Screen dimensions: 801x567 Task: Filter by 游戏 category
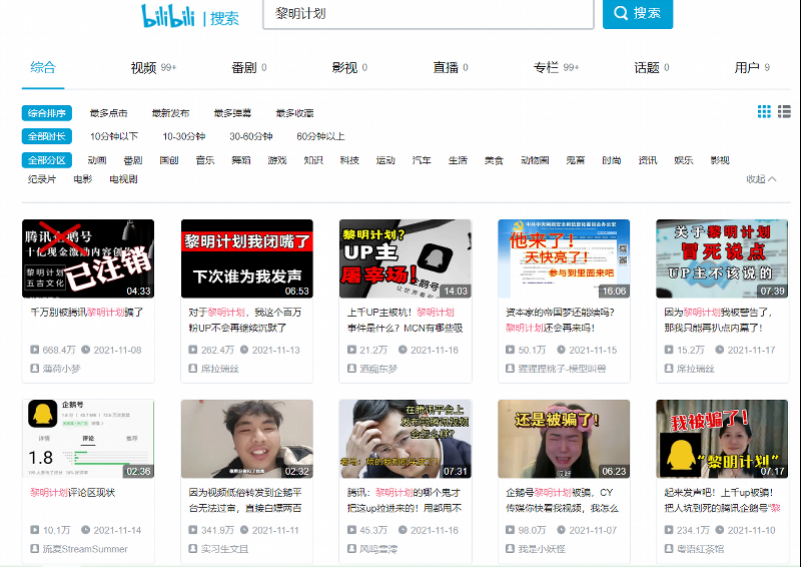(277, 160)
